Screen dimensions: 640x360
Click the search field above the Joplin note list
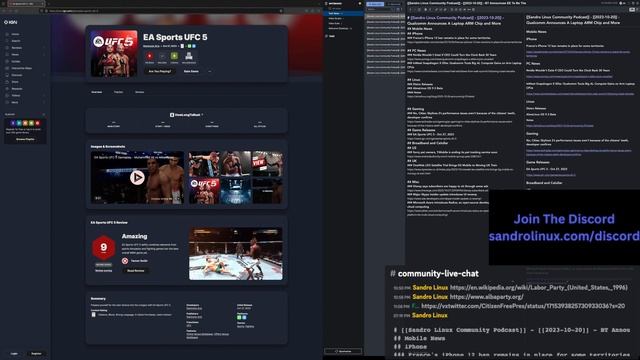point(380,9)
